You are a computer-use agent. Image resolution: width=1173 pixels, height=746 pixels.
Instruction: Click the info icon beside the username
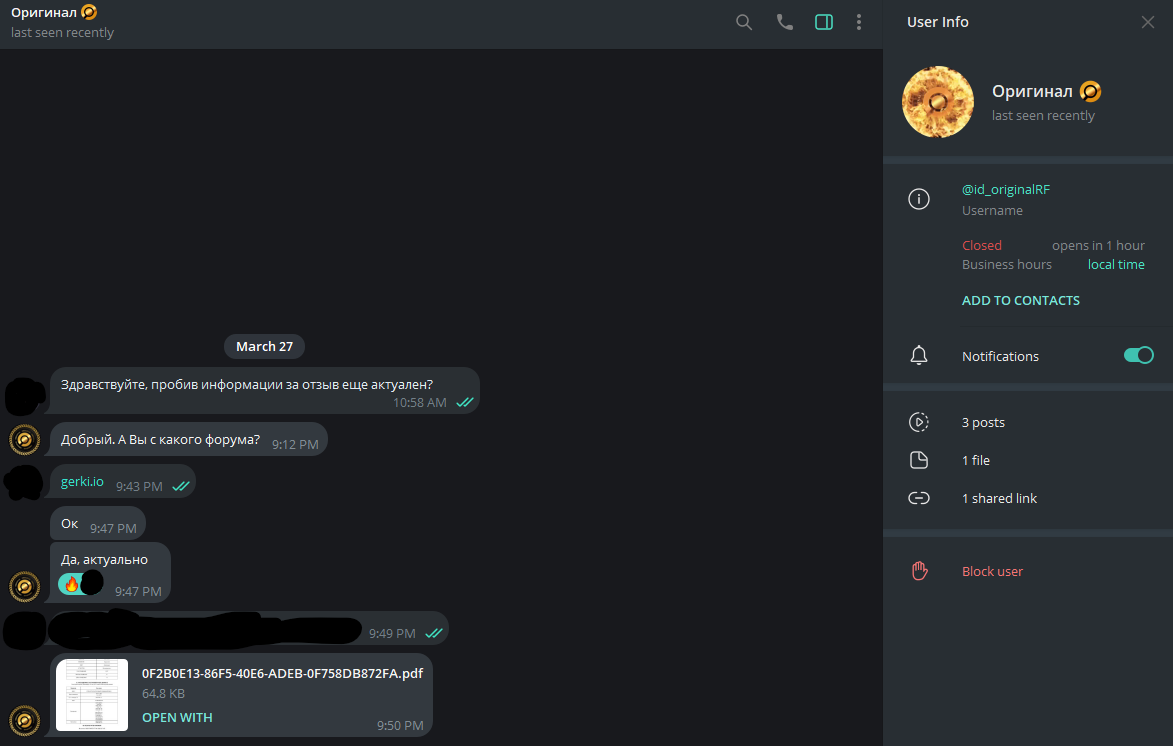point(919,199)
